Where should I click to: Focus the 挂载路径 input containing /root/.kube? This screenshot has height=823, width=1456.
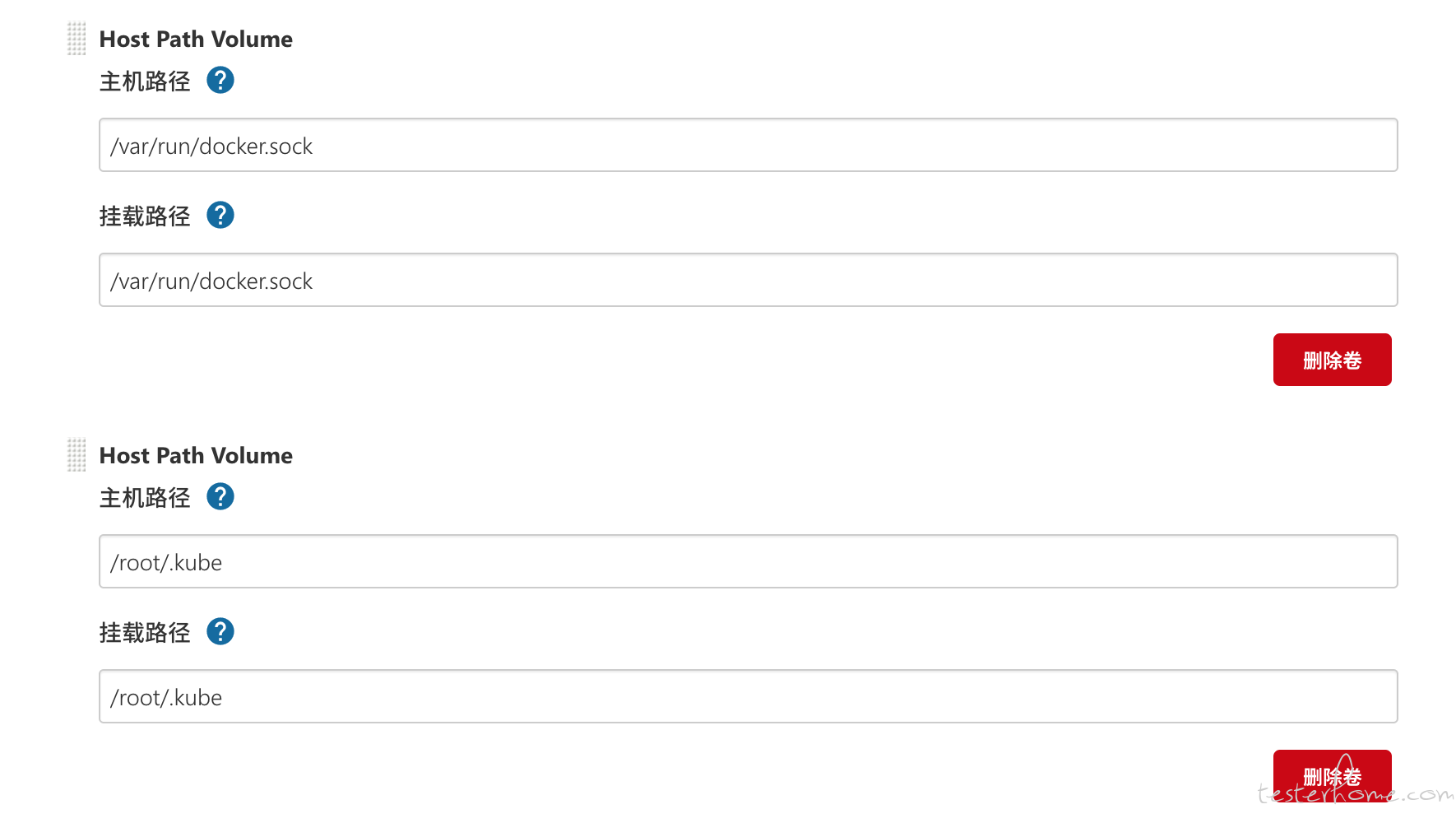point(749,696)
